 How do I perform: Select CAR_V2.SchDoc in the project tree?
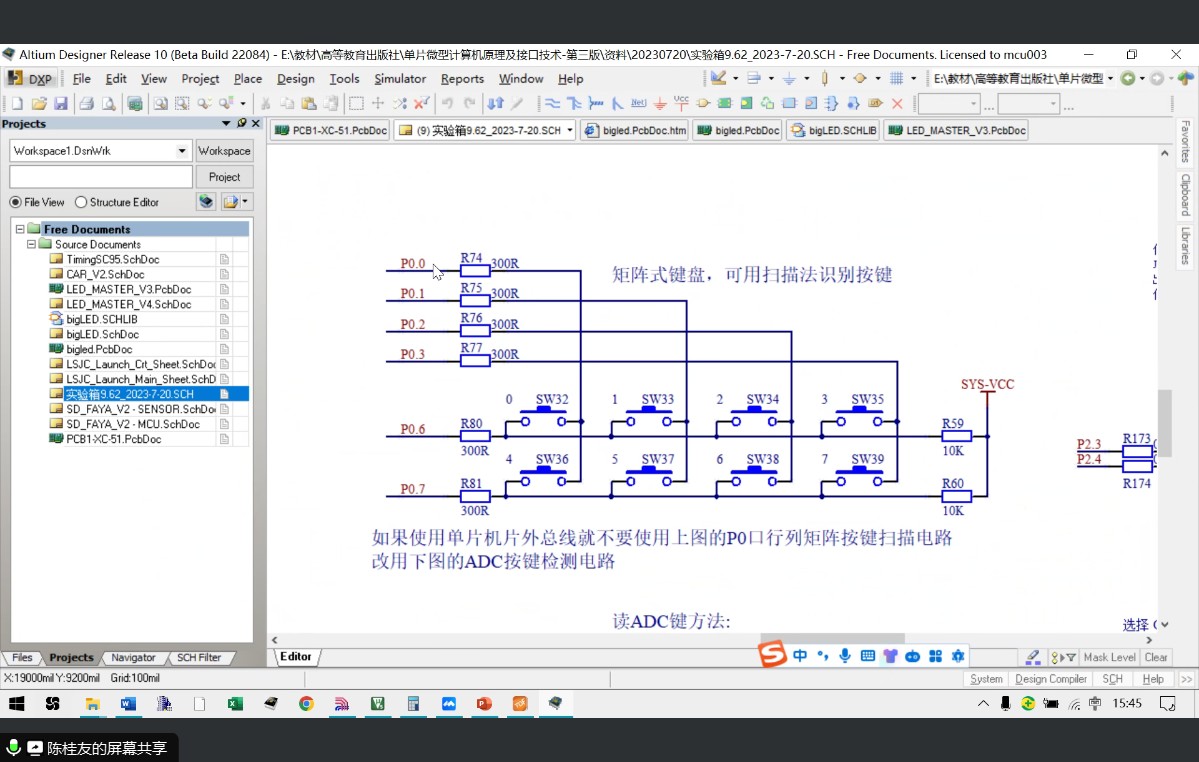[x=105, y=274]
